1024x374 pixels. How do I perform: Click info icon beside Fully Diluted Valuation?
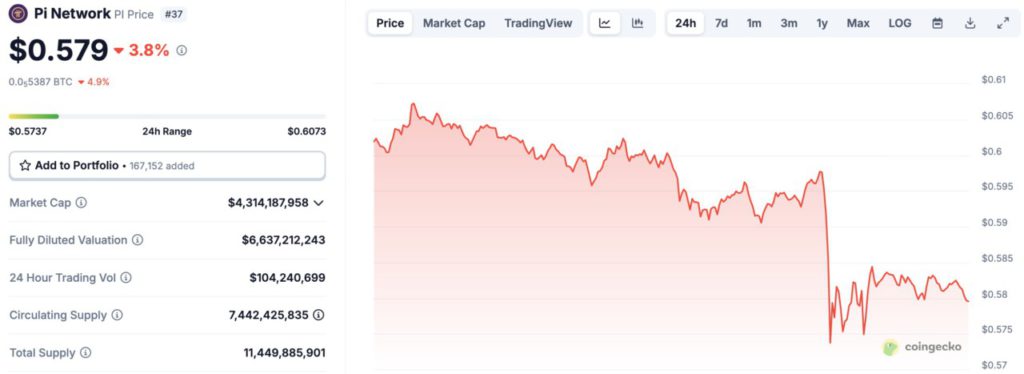pos(137,240)
